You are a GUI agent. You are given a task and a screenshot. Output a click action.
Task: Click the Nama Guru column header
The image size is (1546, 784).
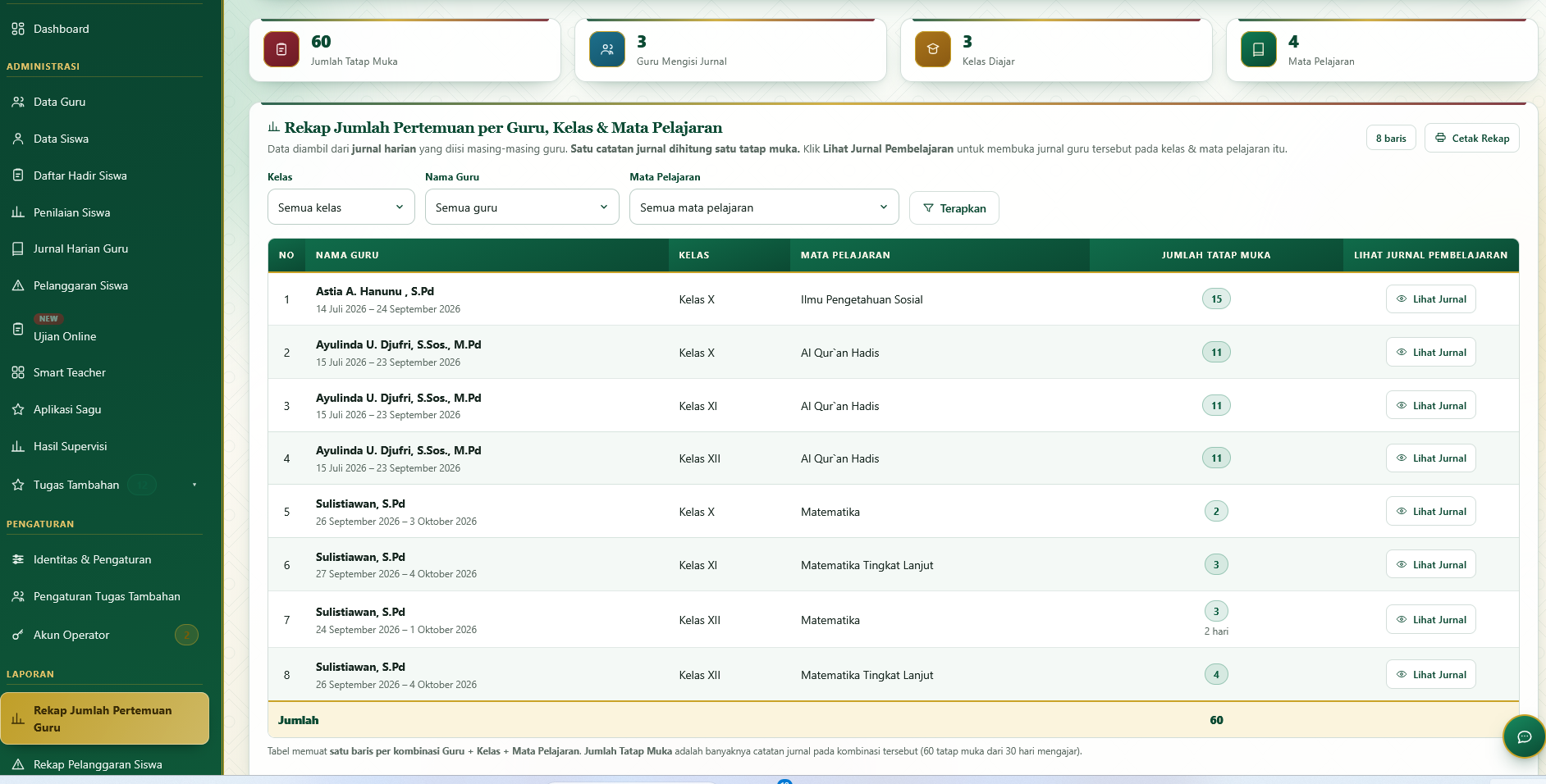coord(487,255)
